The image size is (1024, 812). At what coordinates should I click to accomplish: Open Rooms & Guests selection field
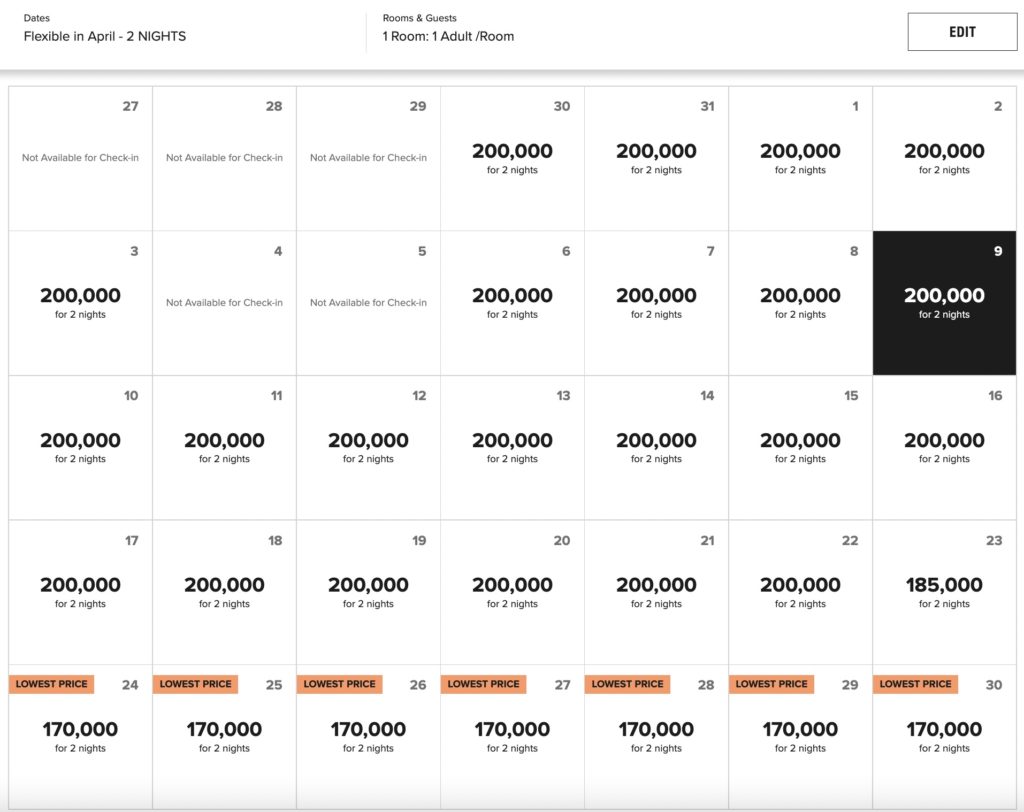coord(448,36)
